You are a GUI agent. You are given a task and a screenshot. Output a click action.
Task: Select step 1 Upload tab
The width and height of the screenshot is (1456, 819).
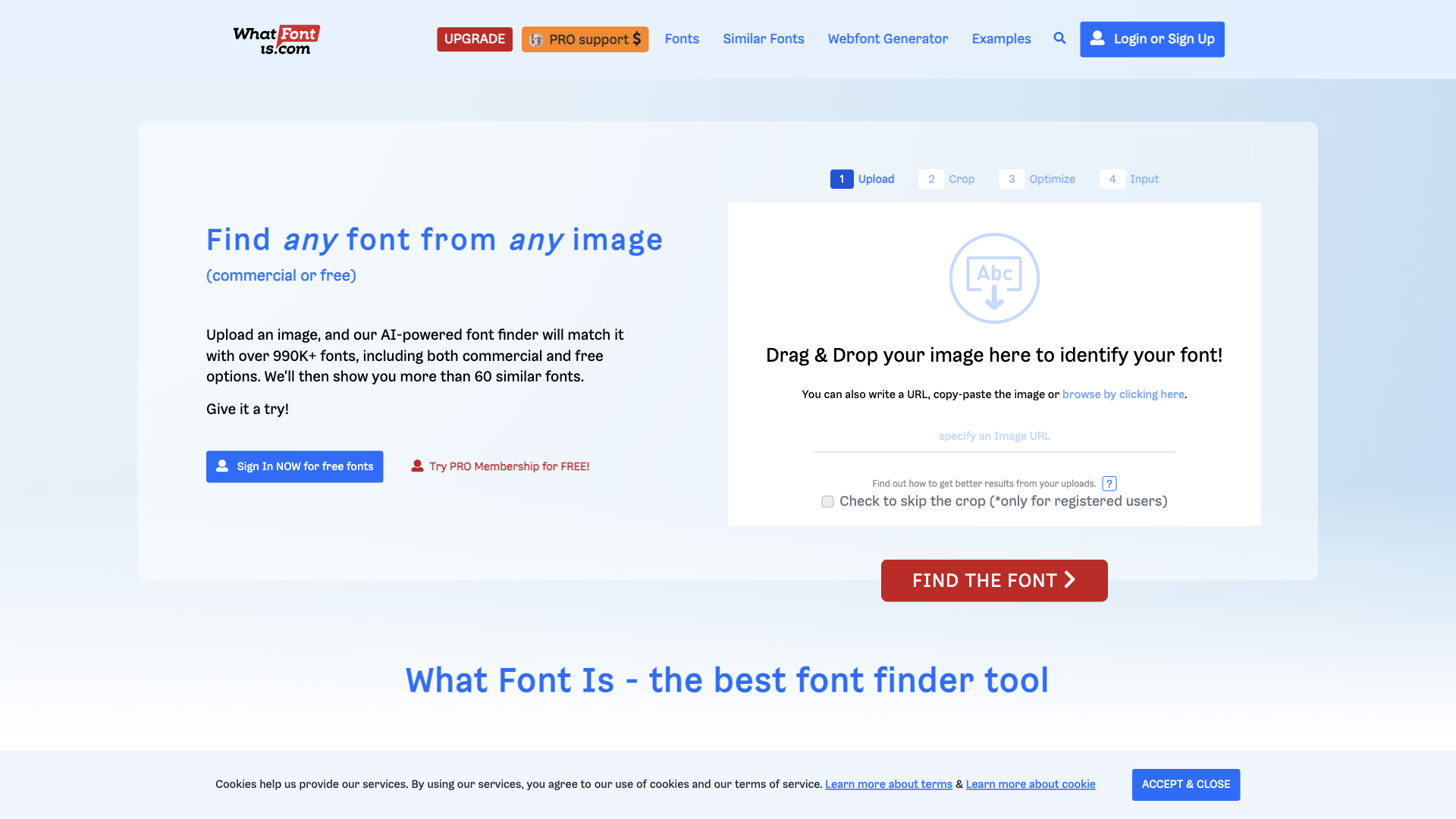[862, 179]
